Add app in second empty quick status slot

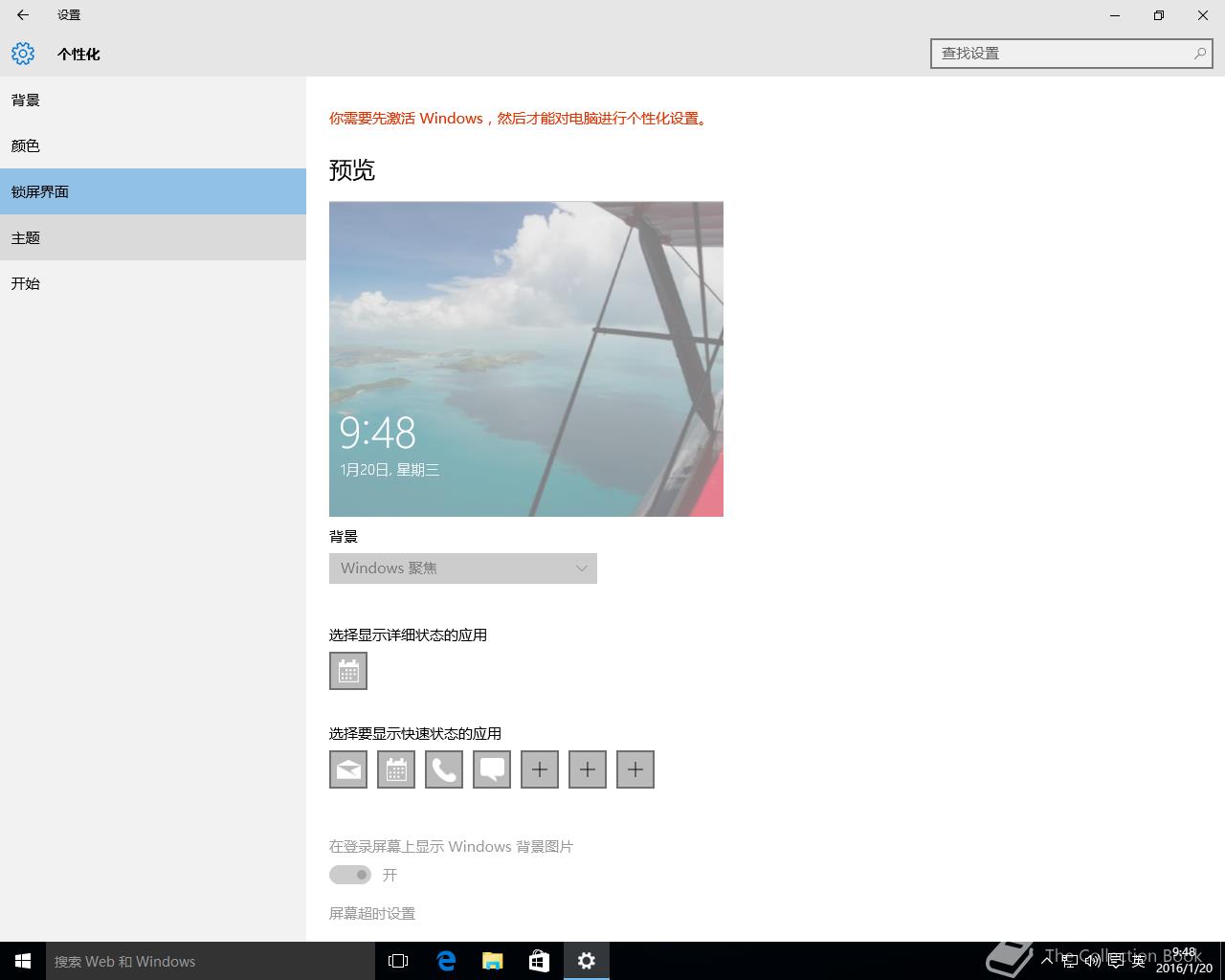point(588,769)
